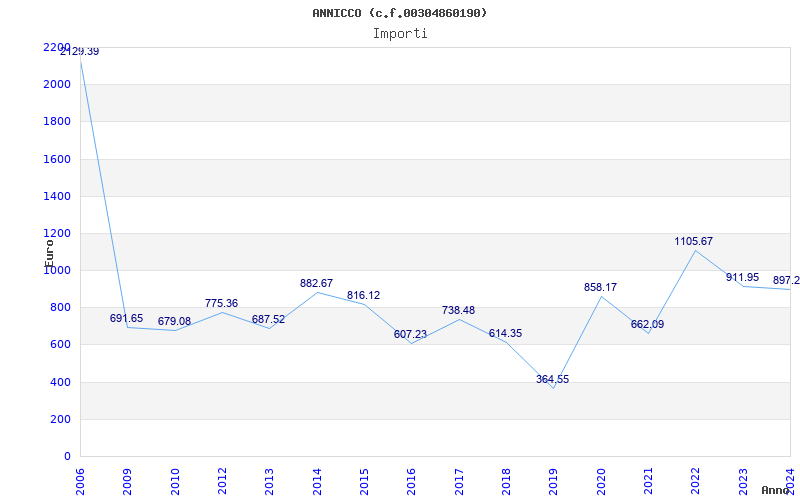Click the x-axis year 2017

459,482
